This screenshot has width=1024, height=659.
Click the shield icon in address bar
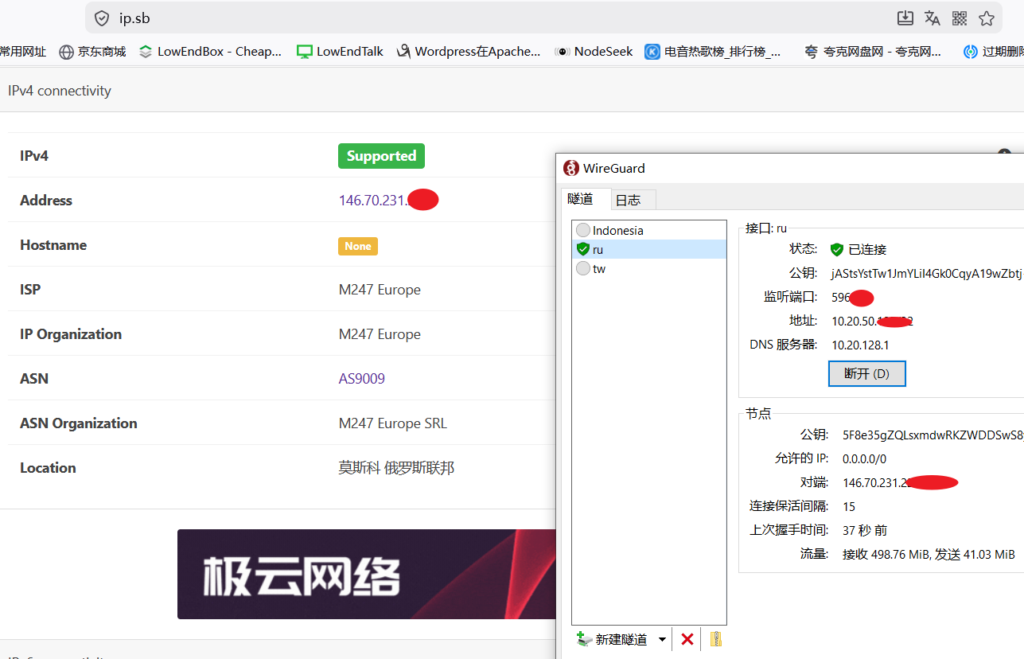pos(102,18)
